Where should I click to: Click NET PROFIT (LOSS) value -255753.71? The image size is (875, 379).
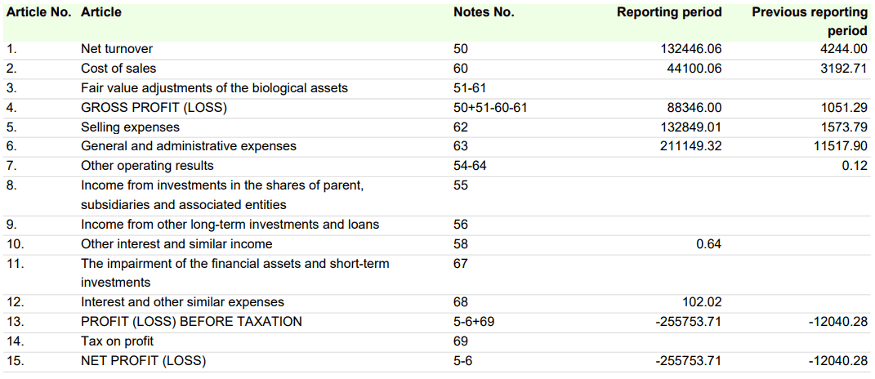pos(689,361)
